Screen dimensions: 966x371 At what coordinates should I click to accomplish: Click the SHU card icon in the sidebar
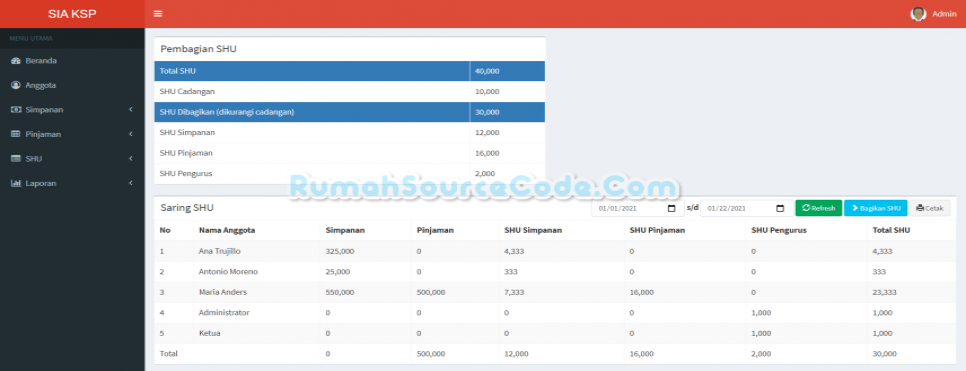16,159
